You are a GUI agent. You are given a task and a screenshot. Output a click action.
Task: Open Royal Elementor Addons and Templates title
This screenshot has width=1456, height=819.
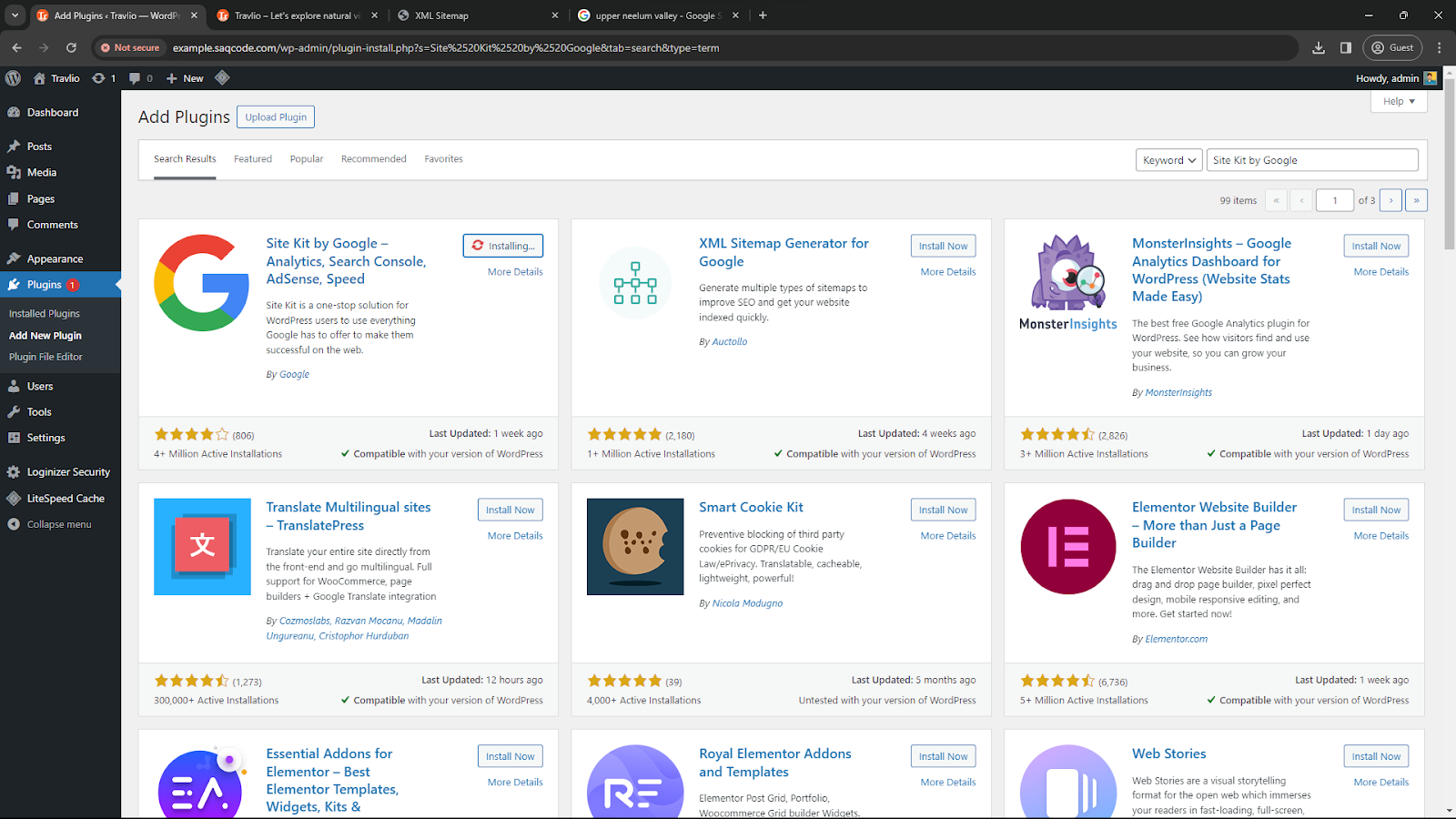point(775,763)
